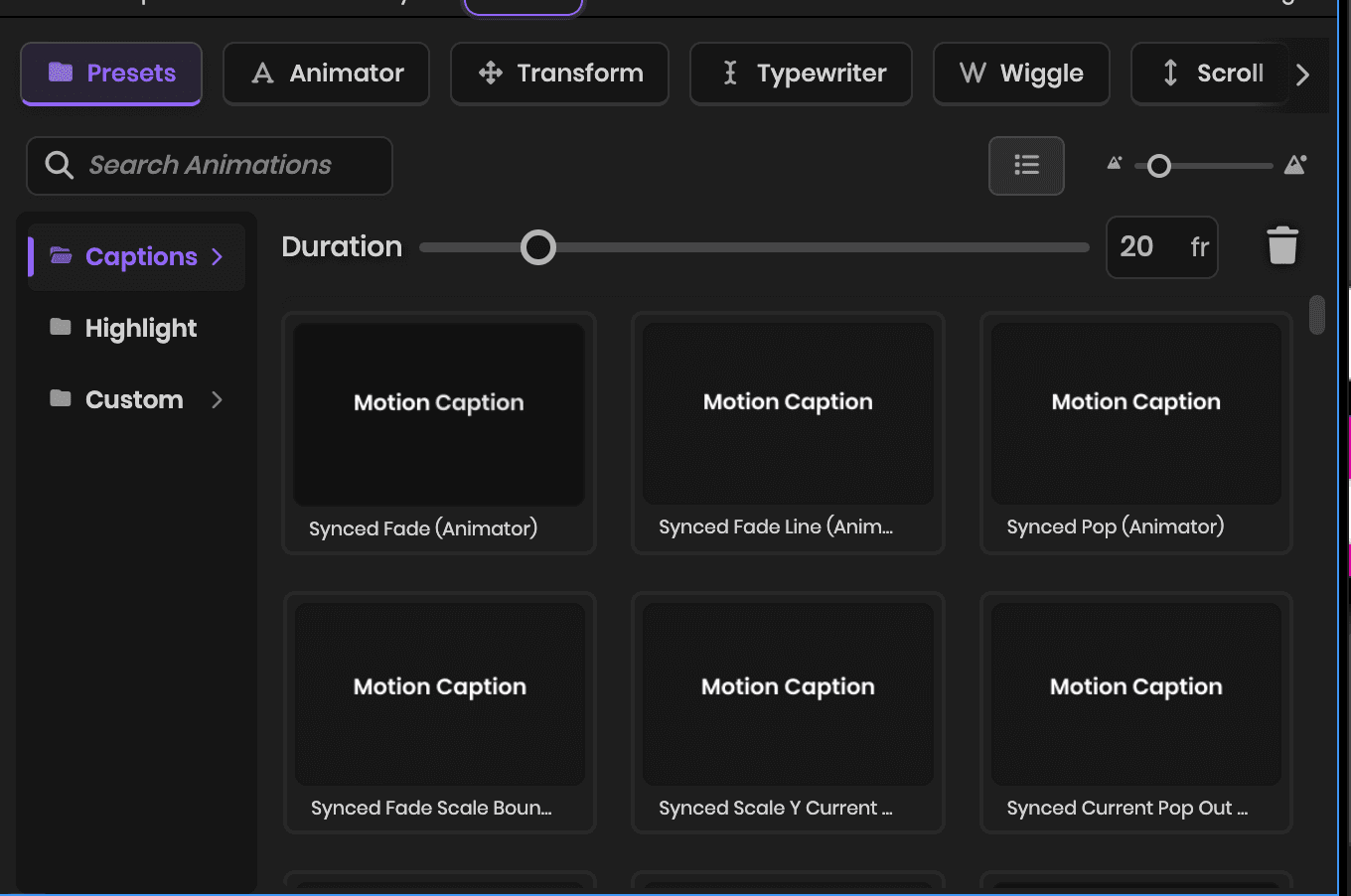Select the Typewriter tab
1351x896 pixels.
(801, 74)
